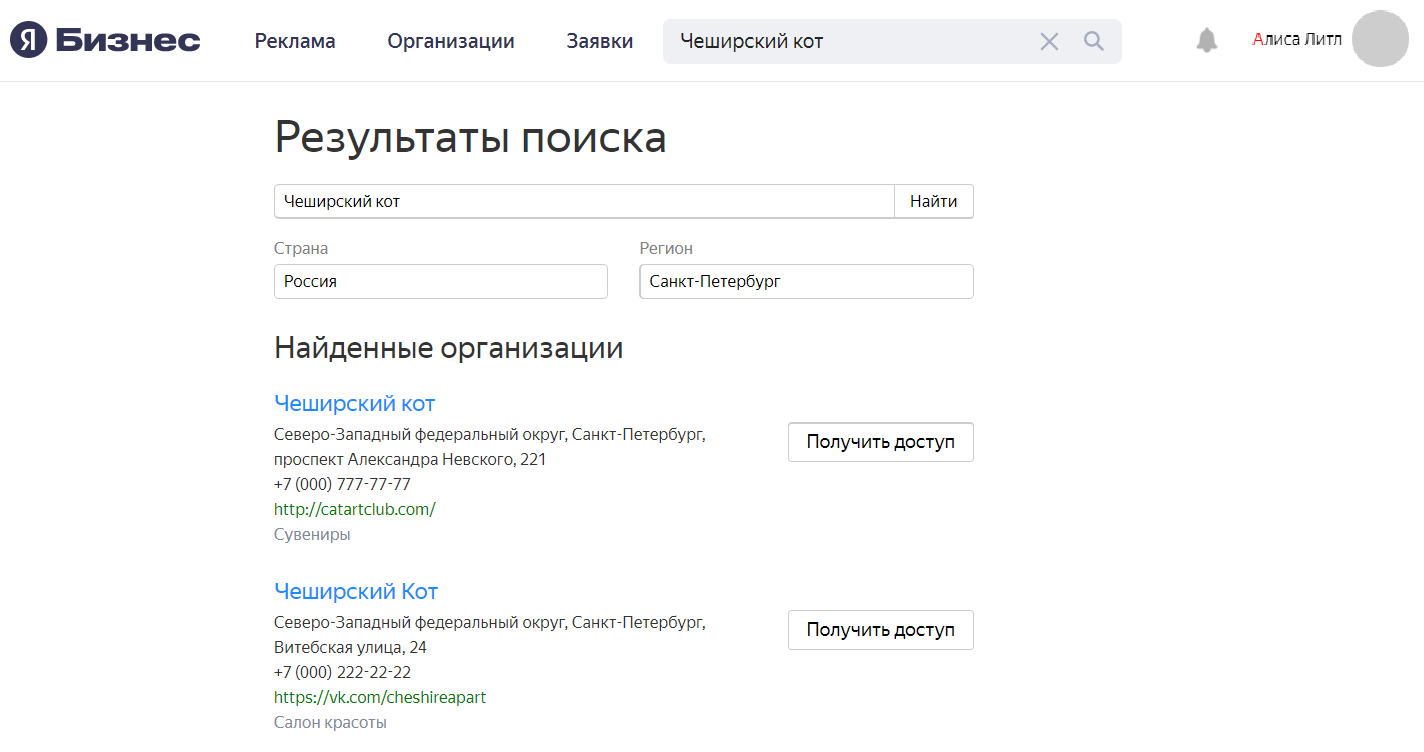
Task: Click the magnifier search icon in header
Action: click(x=1094, y=41)
